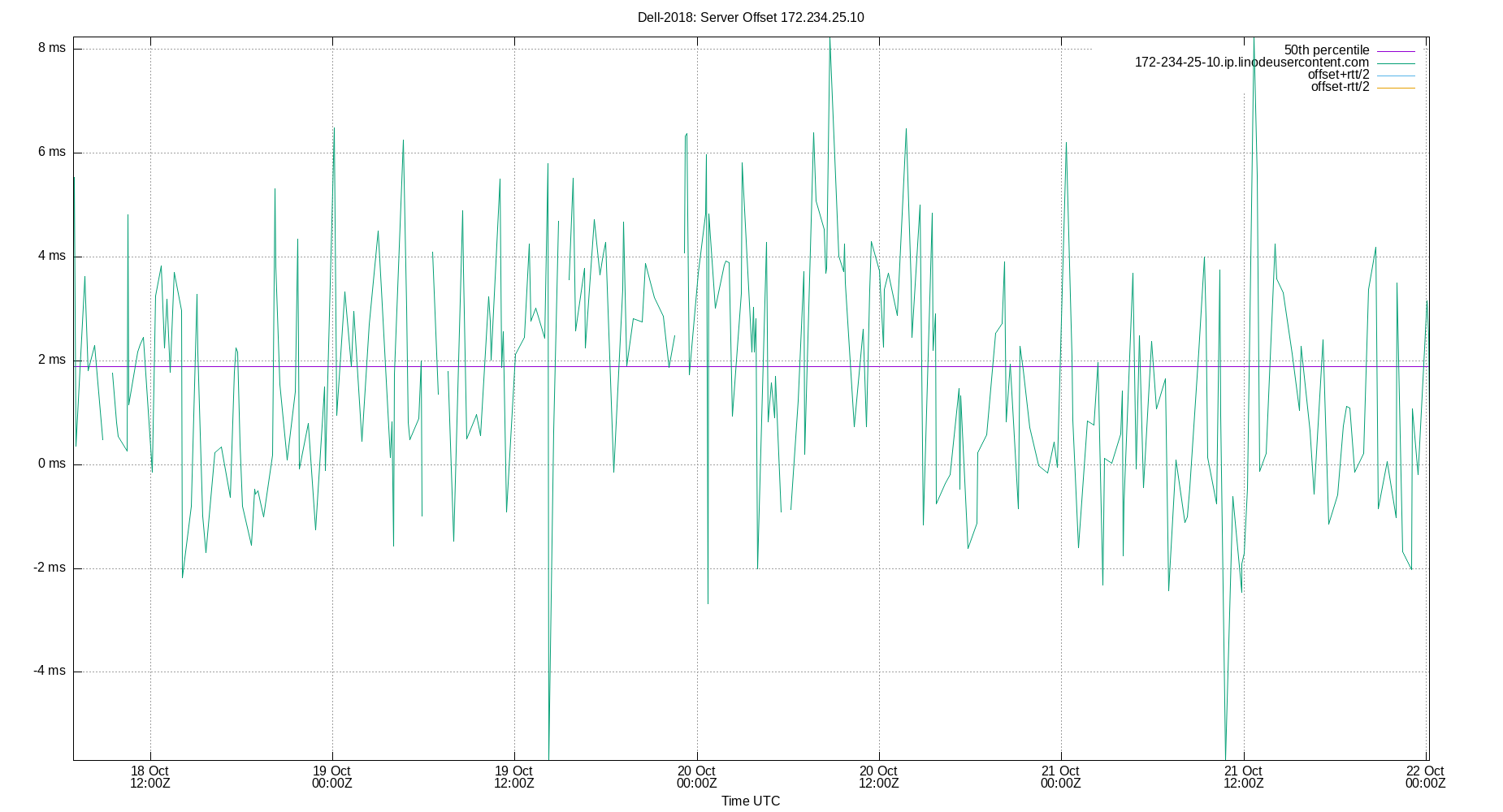Screen dimensions: 1503x812
Task: Click the orange legend line sample for offset-rtt/2
Action: pyautogui.click(x=1396, y=88)
